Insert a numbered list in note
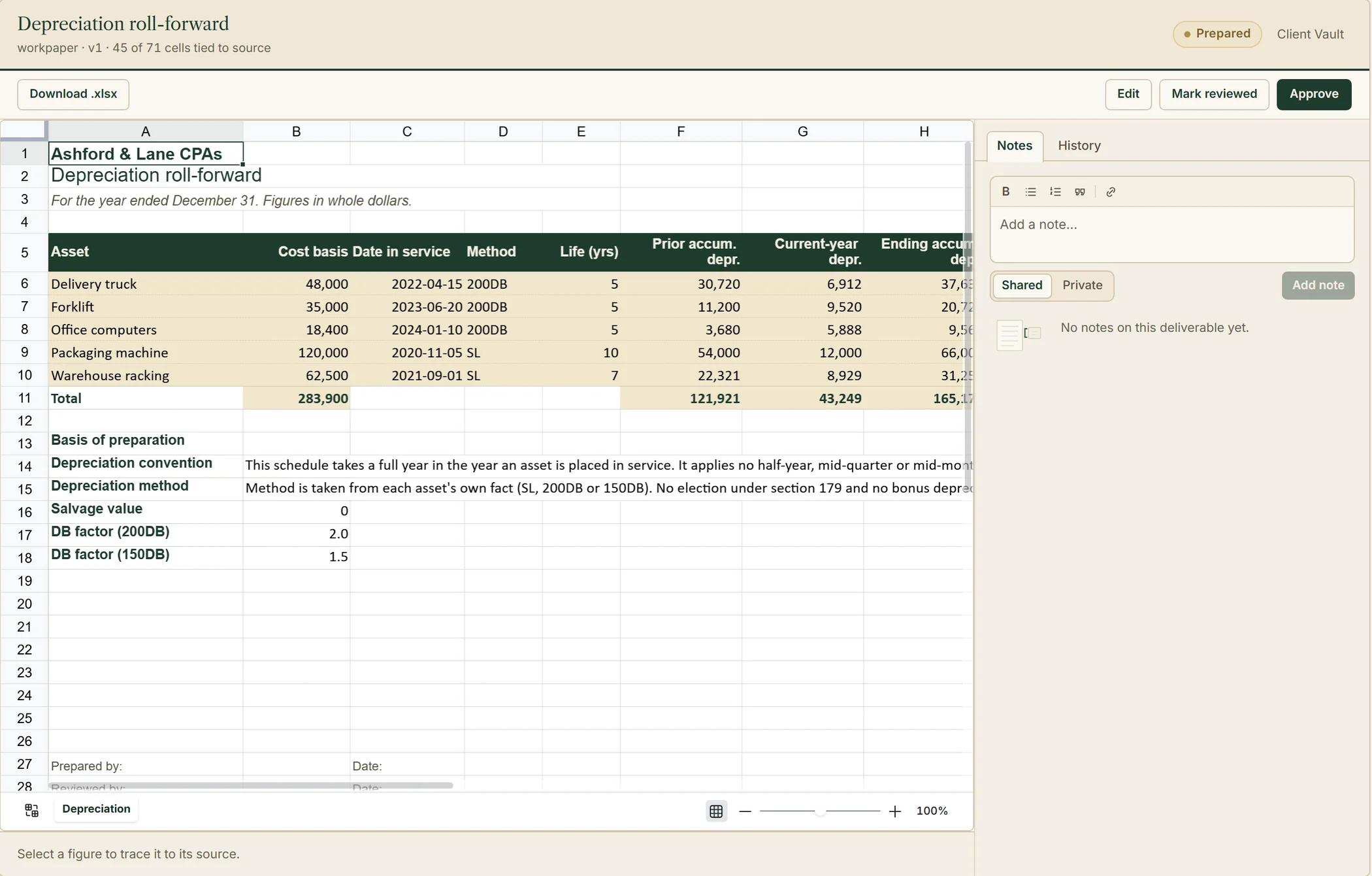The width and height of the screenshot is (1372, 876). pos(1055,191)
